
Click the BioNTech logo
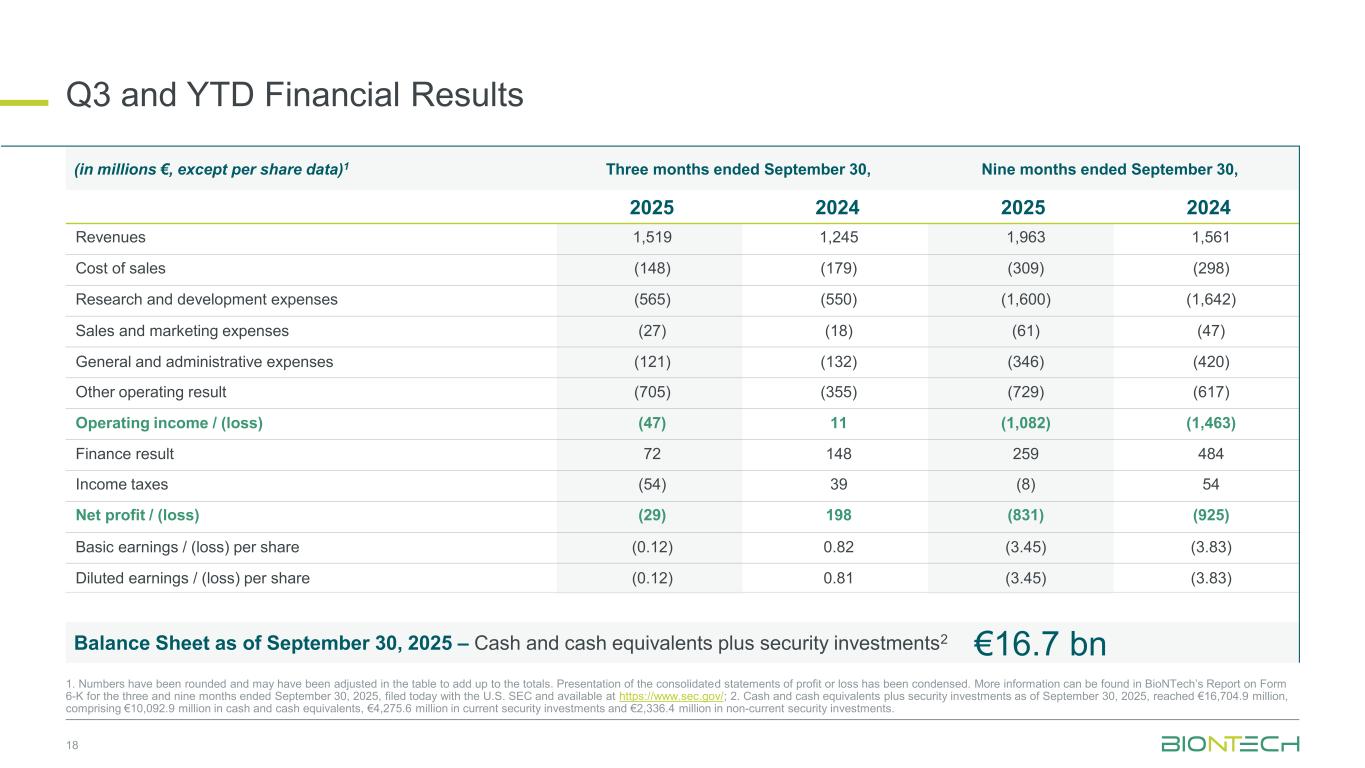tap(1229, 744)
